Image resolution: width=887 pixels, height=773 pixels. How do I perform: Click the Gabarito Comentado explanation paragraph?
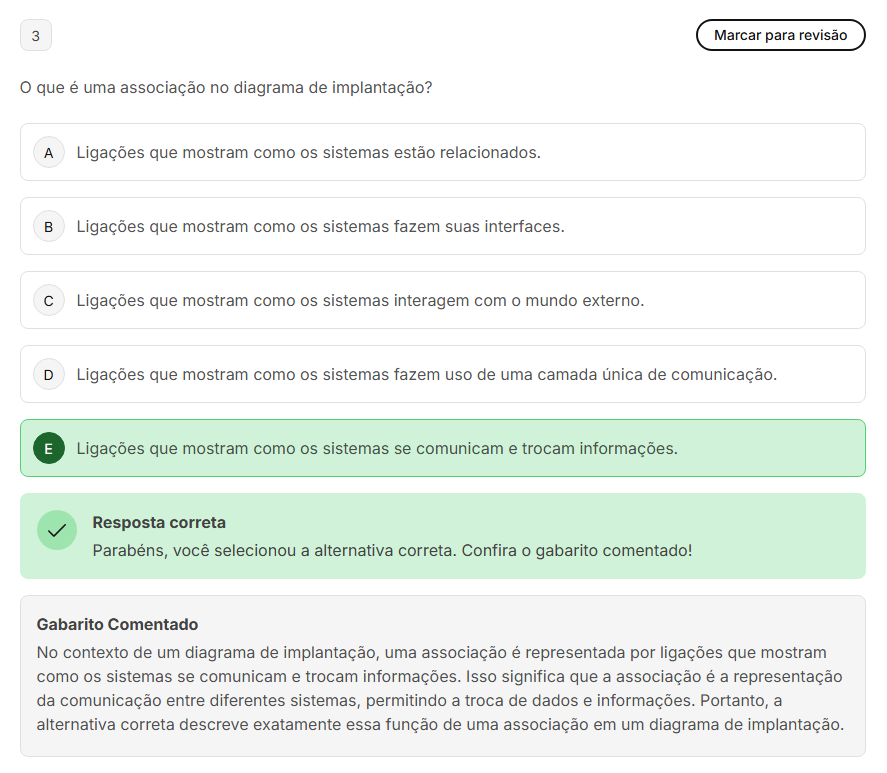pos(440,688)
